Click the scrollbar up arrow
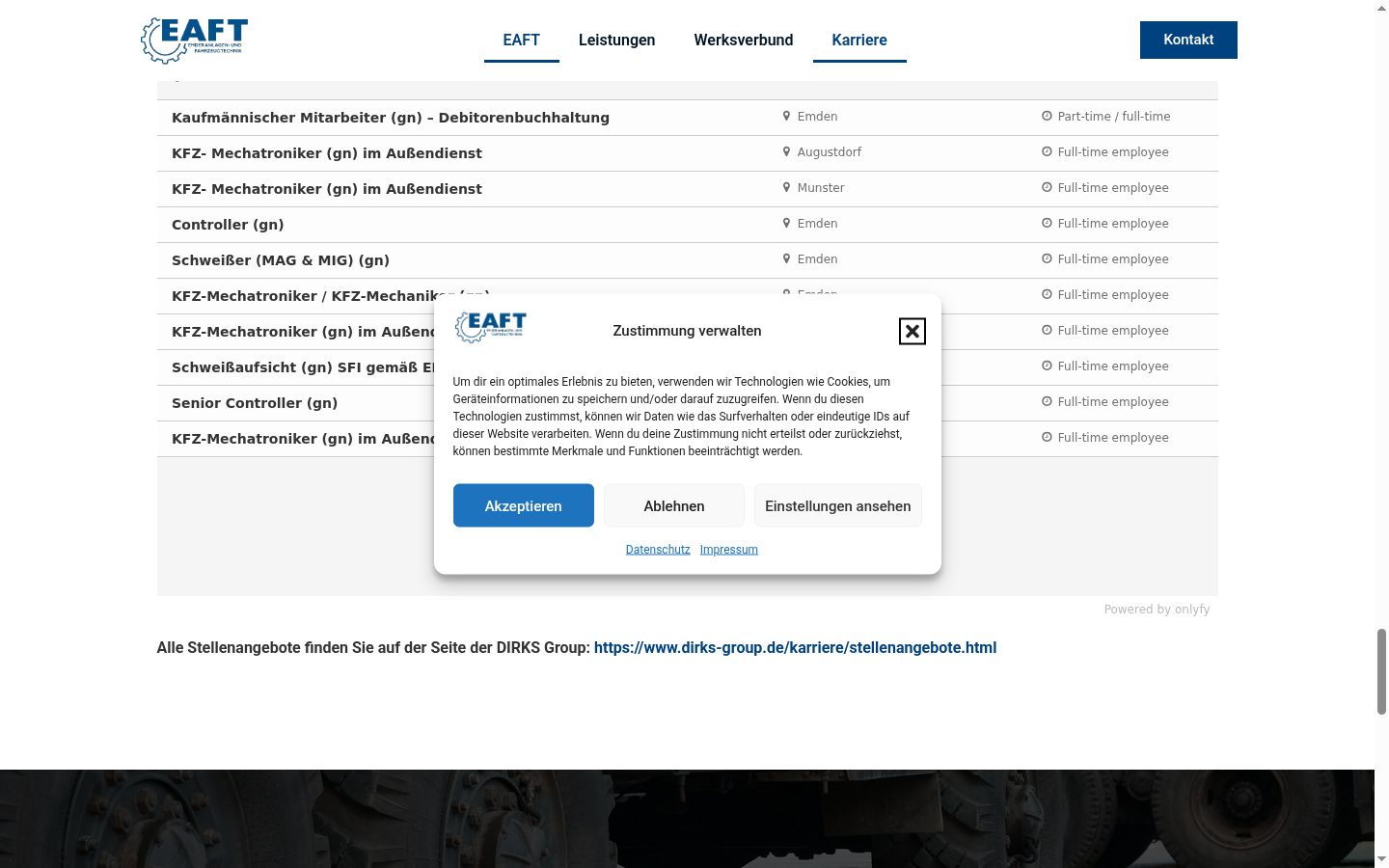Screen dimensions: 1389x868 click(x=1381, y=8)
